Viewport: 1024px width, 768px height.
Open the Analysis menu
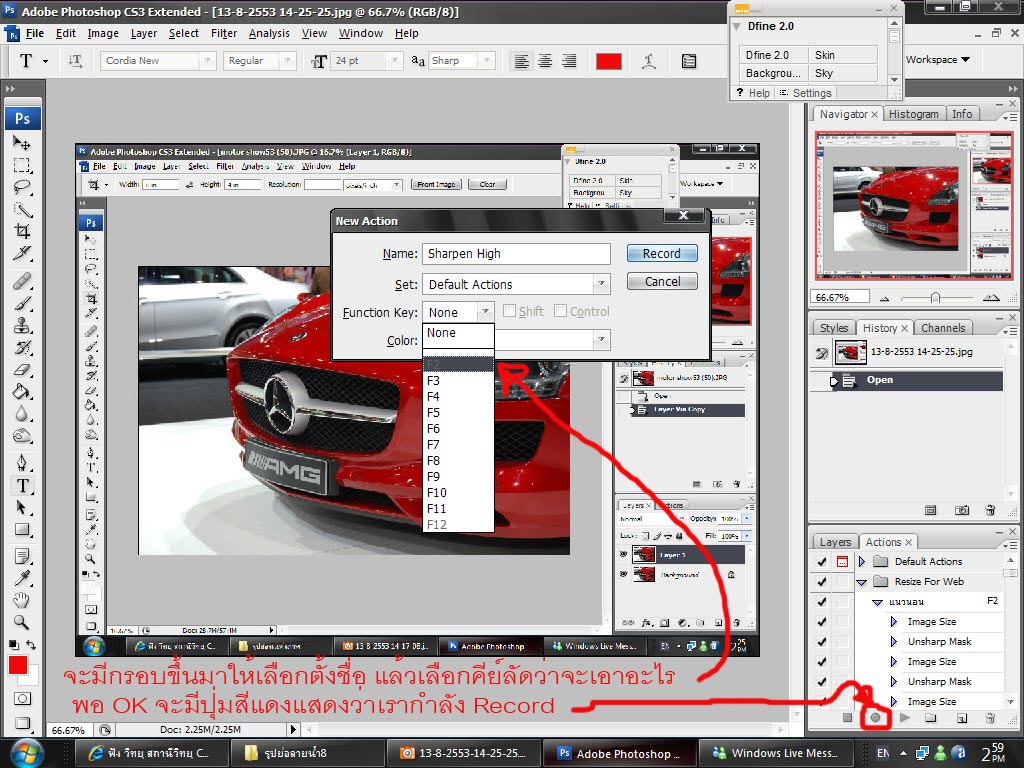coord(269,33)
